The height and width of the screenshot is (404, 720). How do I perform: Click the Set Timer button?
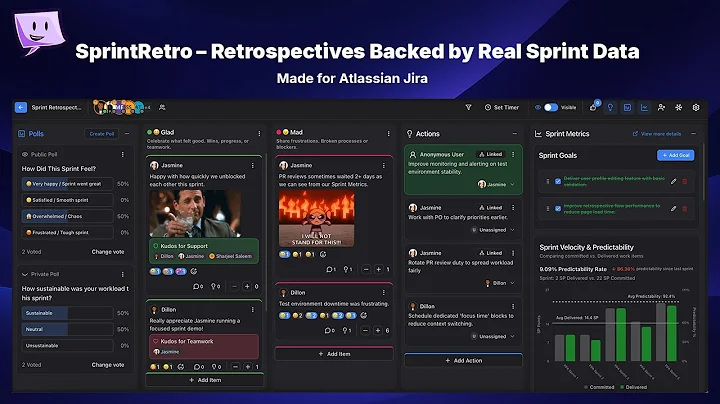pos(501,107)
